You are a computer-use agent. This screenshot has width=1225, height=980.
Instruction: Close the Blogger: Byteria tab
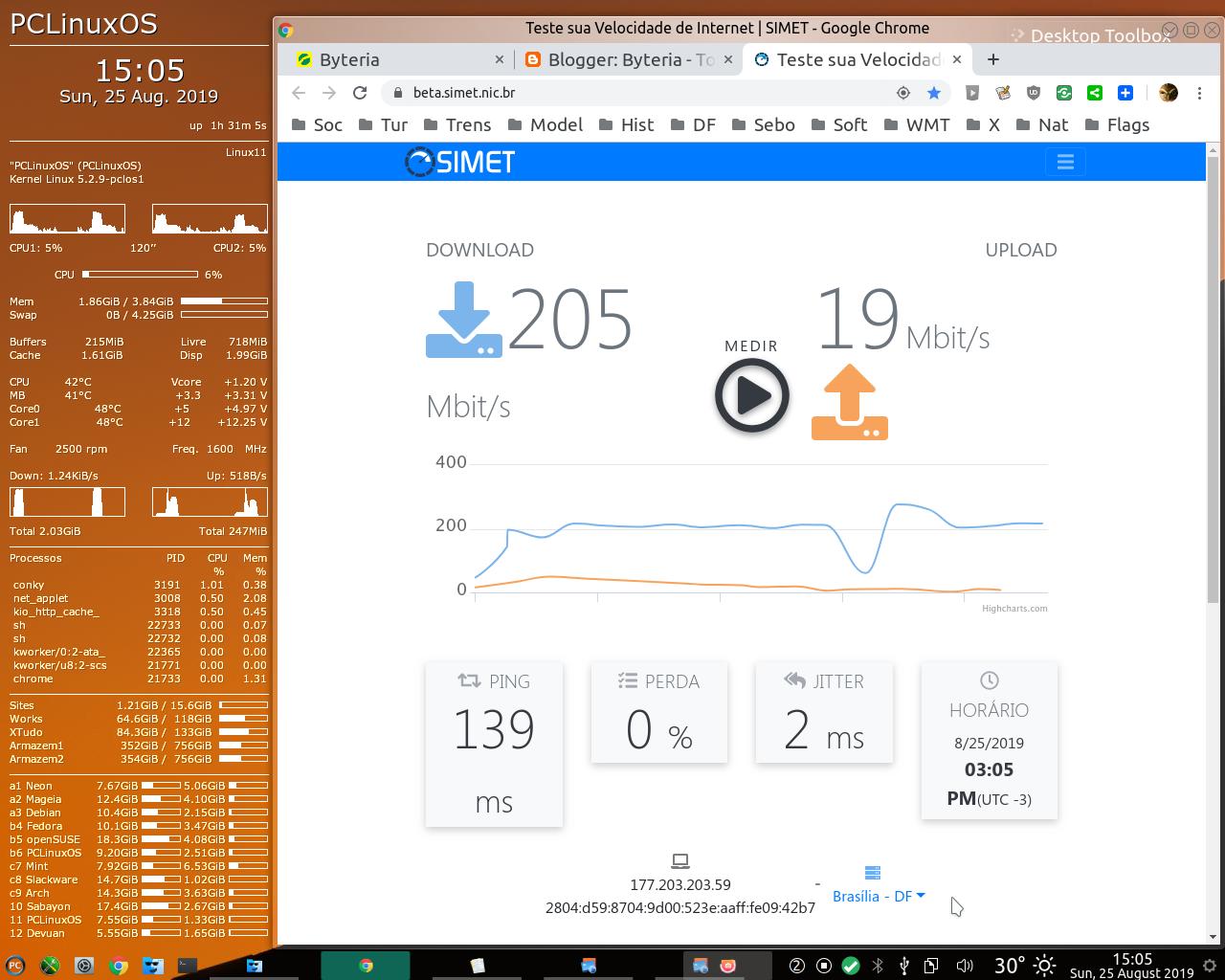(x=727, y=59)
